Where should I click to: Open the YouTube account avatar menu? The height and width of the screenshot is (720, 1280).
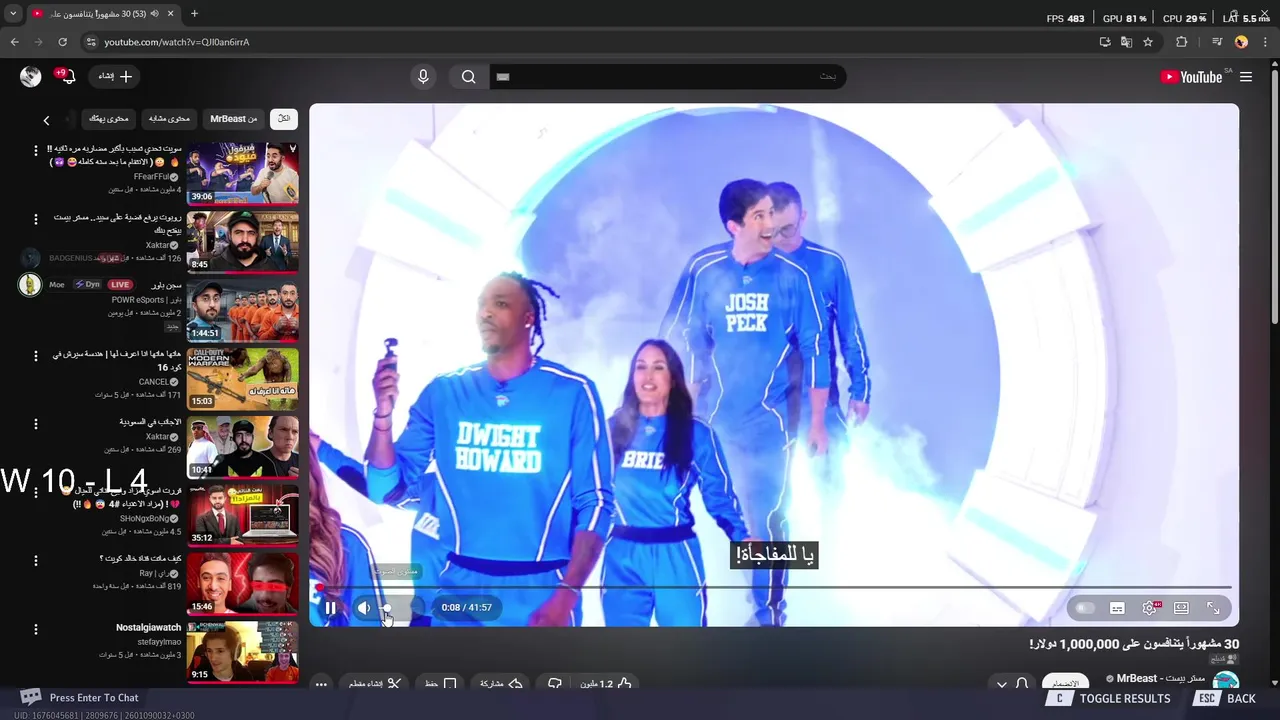coord(31,76)
